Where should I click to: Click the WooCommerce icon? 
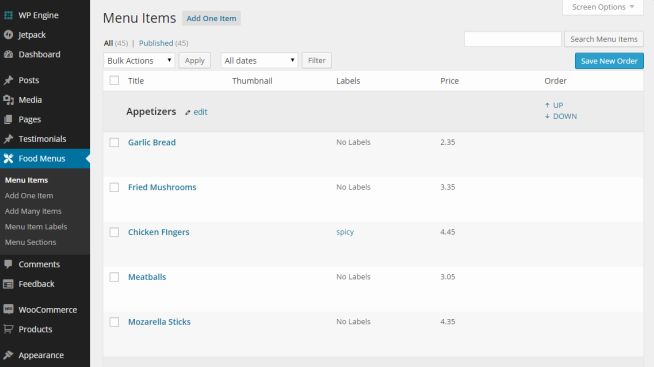(8, 309)
